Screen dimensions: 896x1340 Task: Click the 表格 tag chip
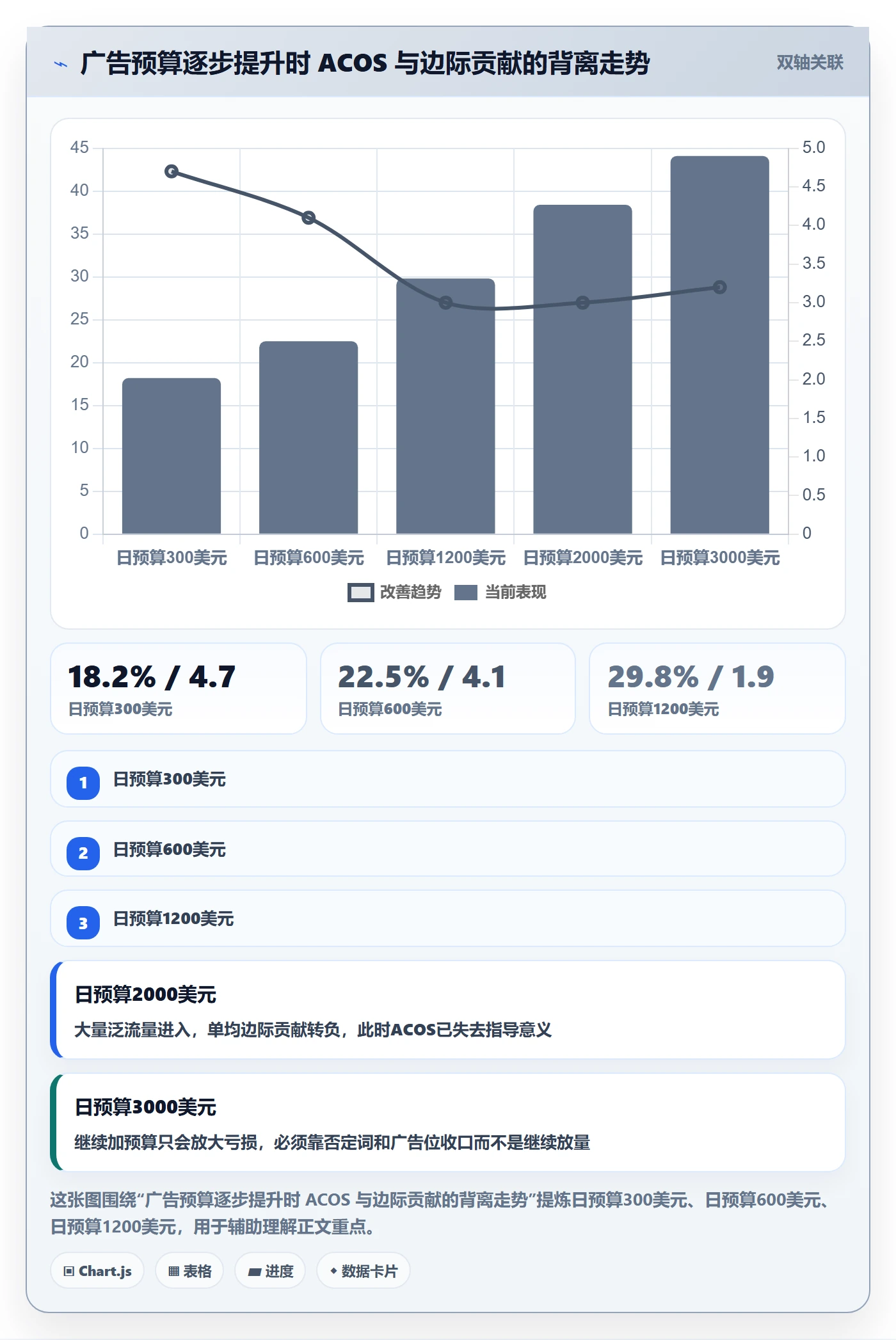[189, 1271]
